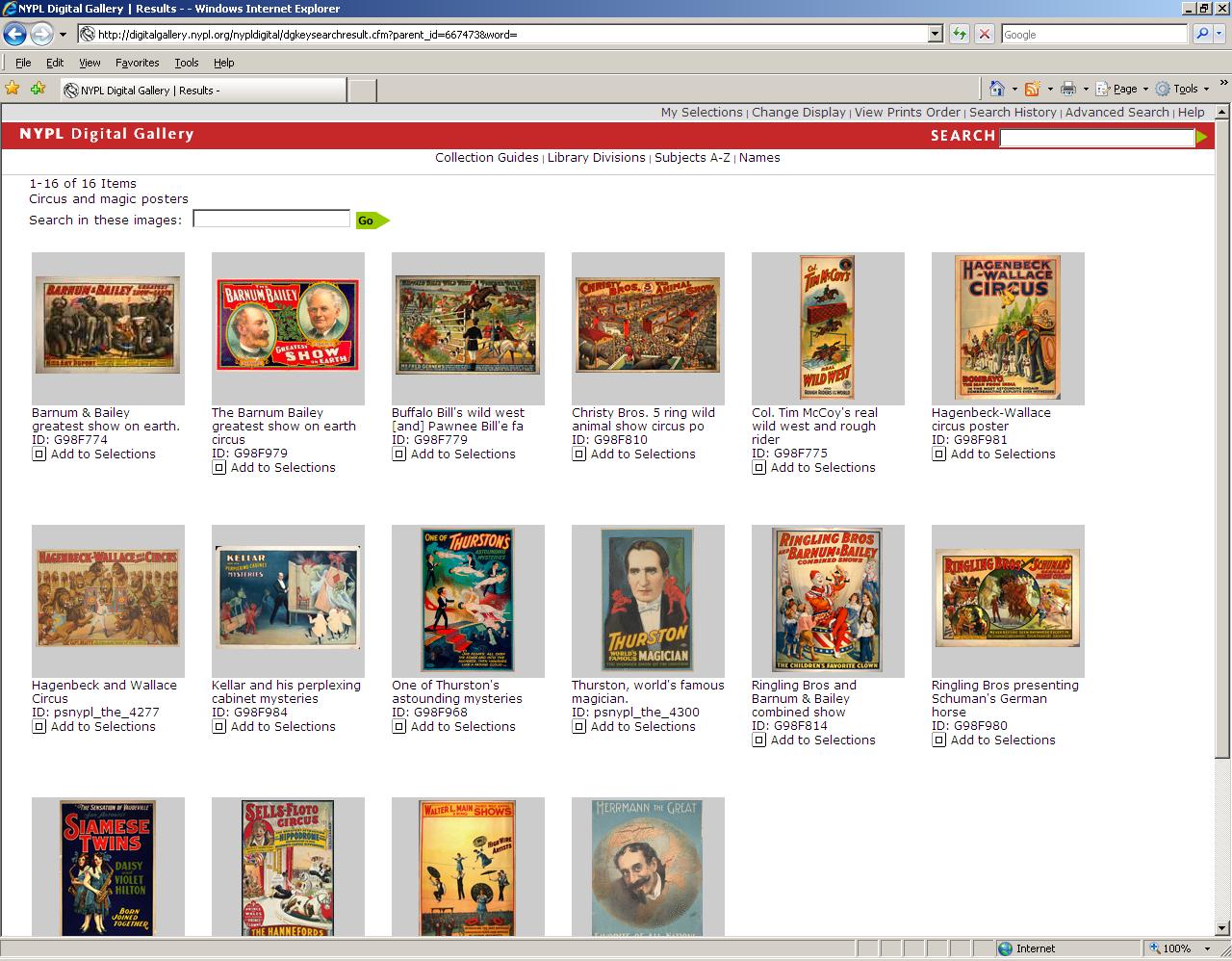Open the View Prints Order link
Screen dimensions: 1232x961
pos(908,113)
